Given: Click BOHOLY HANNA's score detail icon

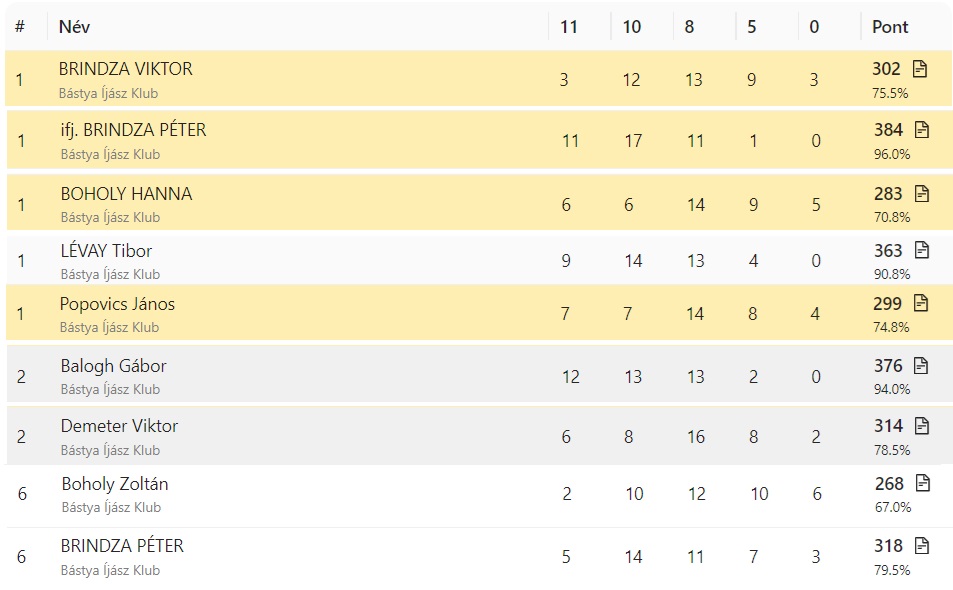Looking at the screenshot, I should [x=922, y=194].
